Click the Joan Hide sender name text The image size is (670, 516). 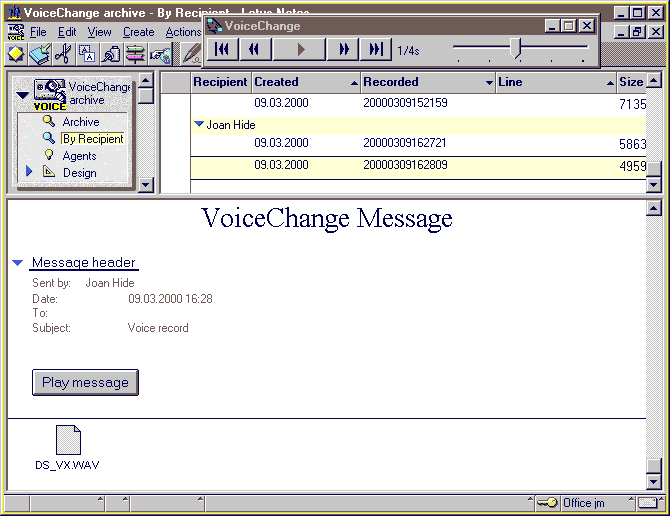click(110, 283)
